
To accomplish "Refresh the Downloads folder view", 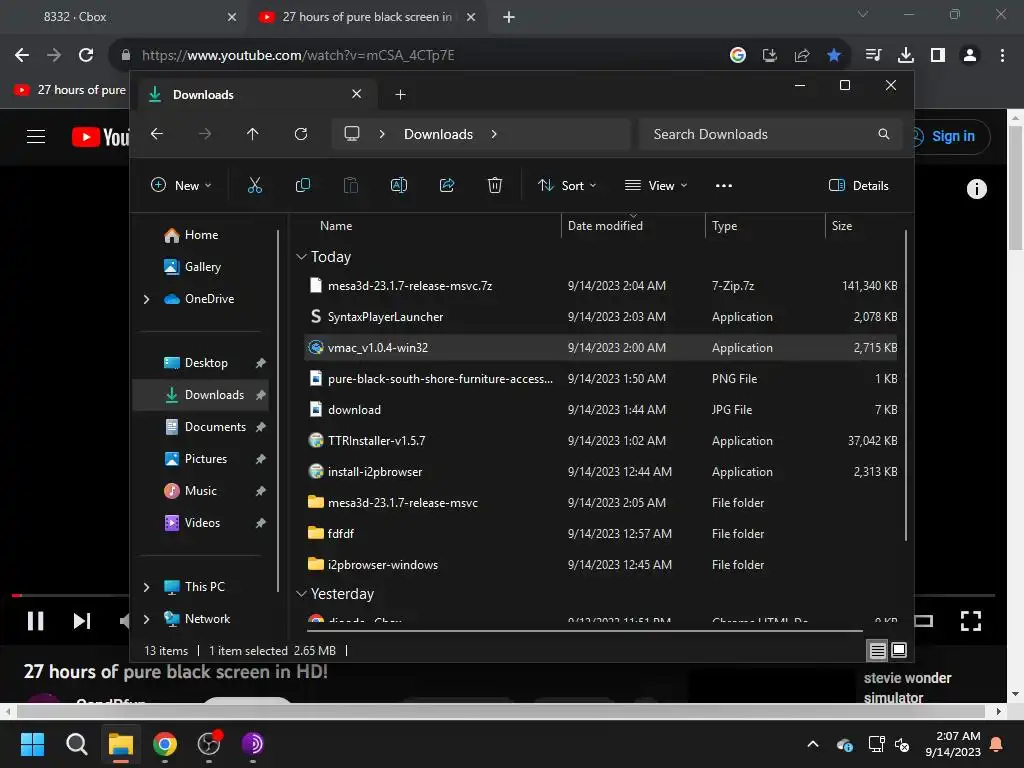I will coord(301,134).
